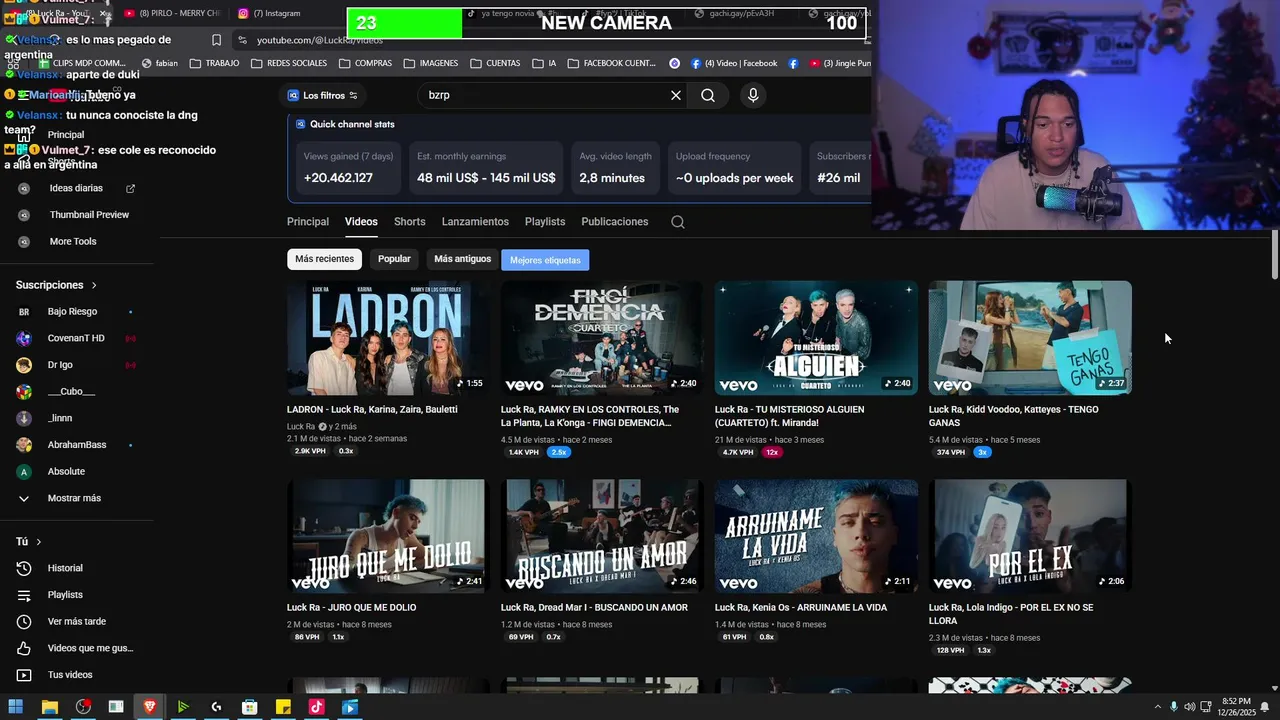Open the CovenanT HD subscription
Image resolution: width=1280 pixels, height=720 pixels.
(78, 338)
